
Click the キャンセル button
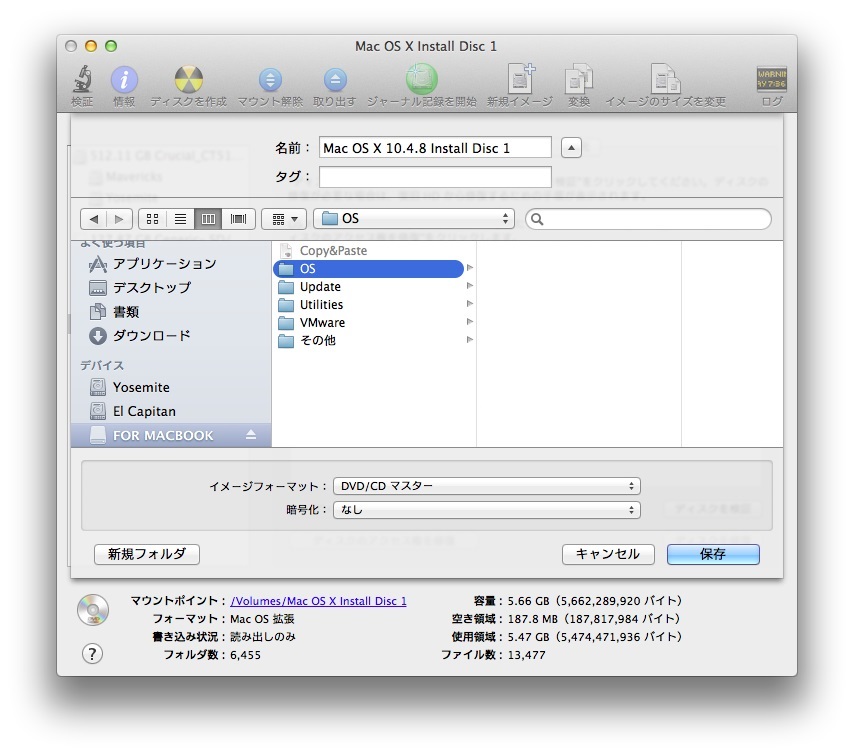[608, 554]
